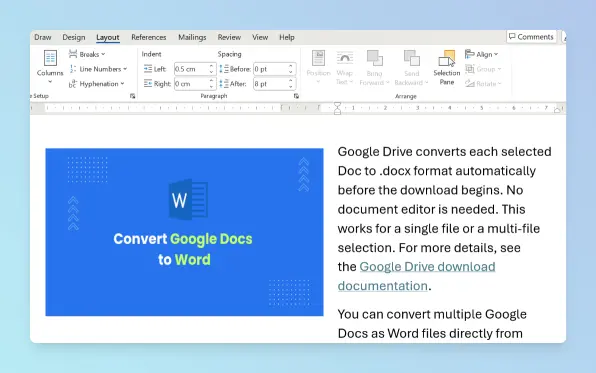
Task: Expand Line Numbers options
Action: click(98, 69)
